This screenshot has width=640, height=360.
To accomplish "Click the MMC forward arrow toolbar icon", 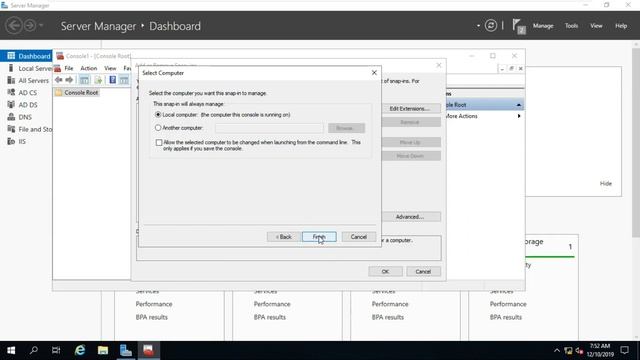I will coord(69,80).
